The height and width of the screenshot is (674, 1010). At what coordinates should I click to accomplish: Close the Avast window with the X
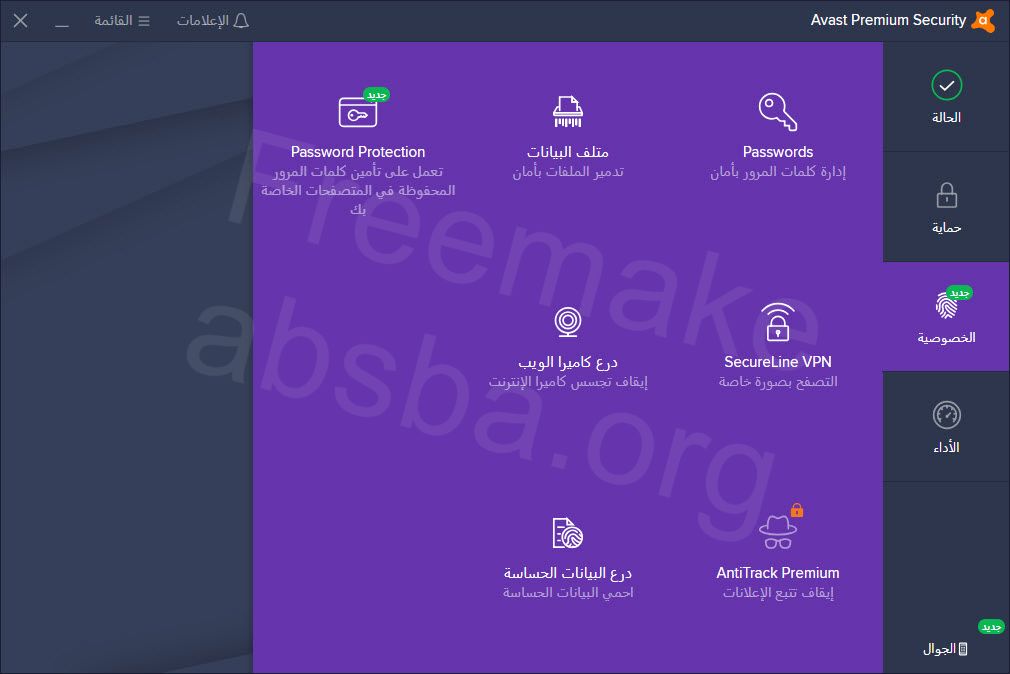[21, 21]
